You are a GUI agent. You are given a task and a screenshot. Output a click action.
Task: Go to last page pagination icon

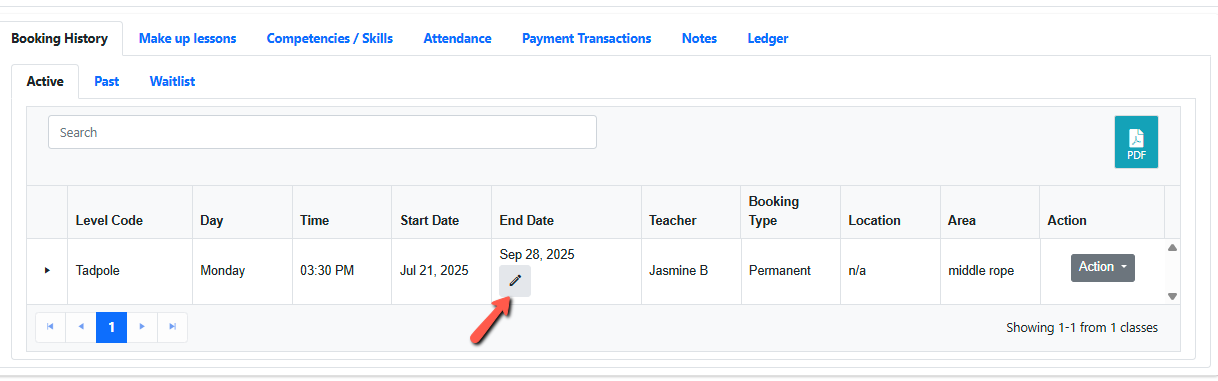tap(172, 327)
